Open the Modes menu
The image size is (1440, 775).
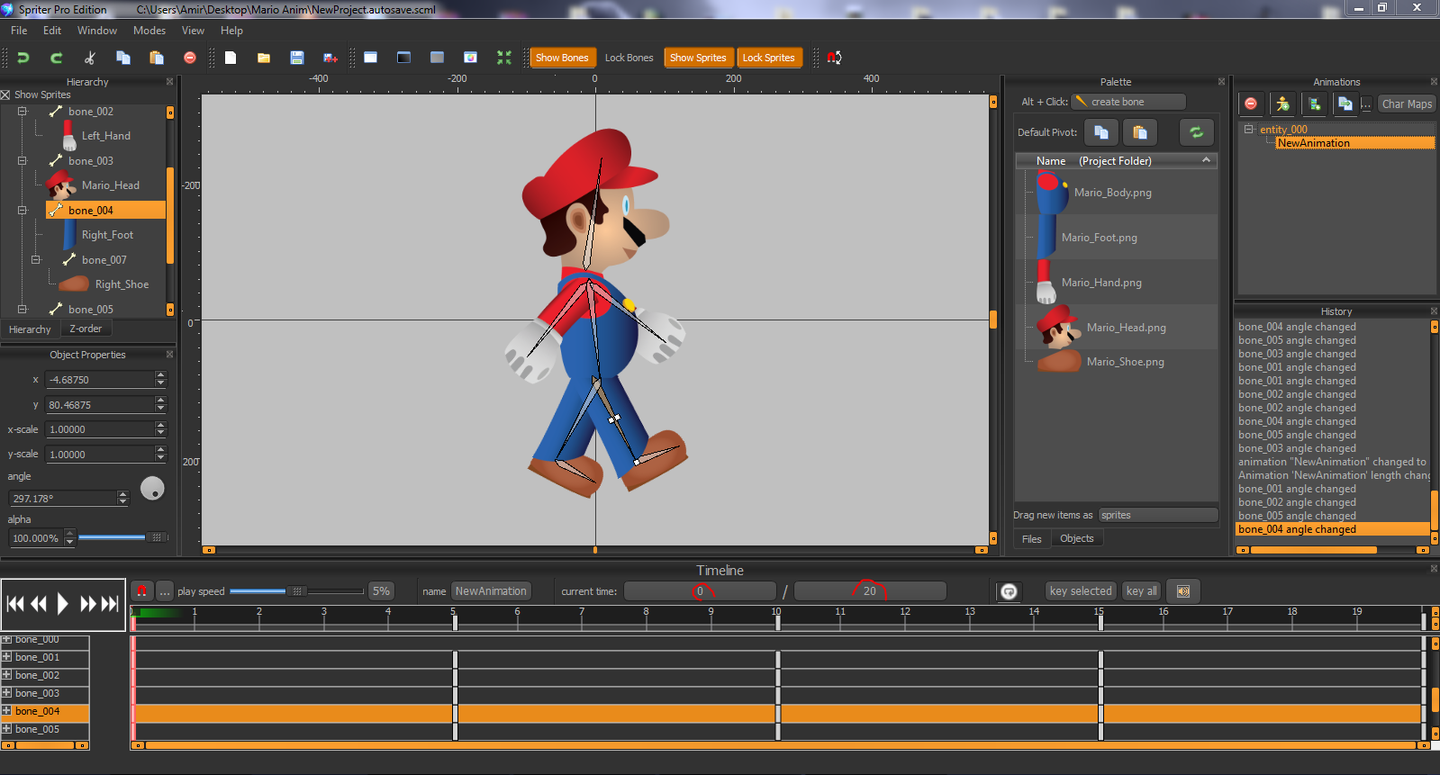click(149, 31)
